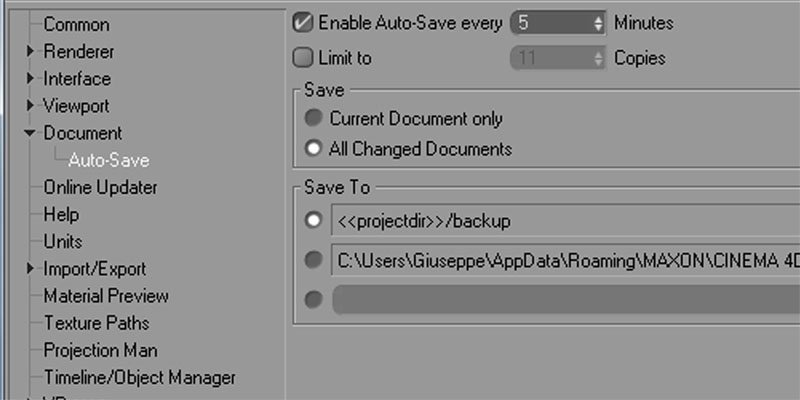Select Texture Paths in the sidebar
800x400 pixels.
pos(96,323)
